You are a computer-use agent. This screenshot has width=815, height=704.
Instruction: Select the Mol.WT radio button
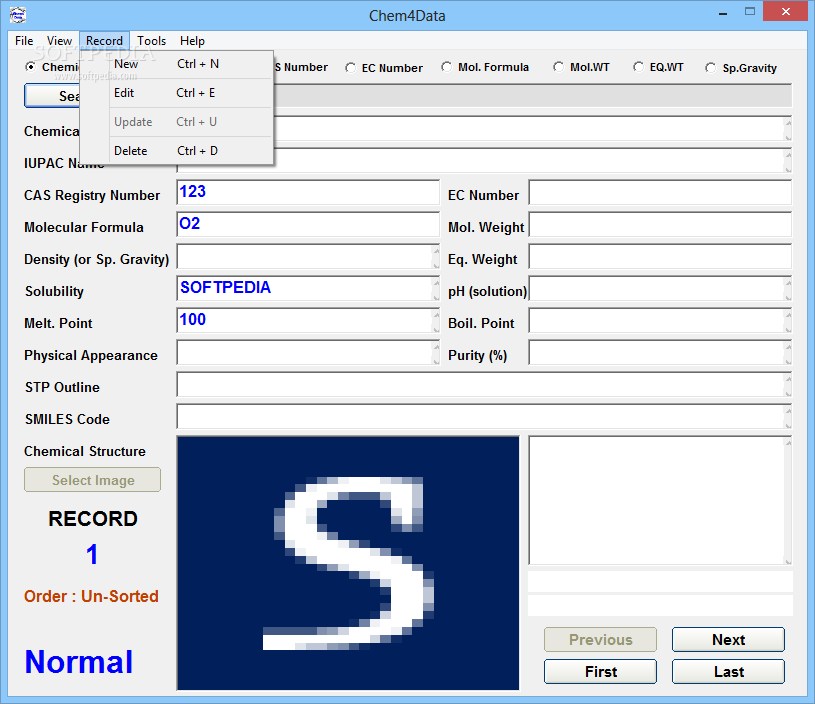[558, 67]
